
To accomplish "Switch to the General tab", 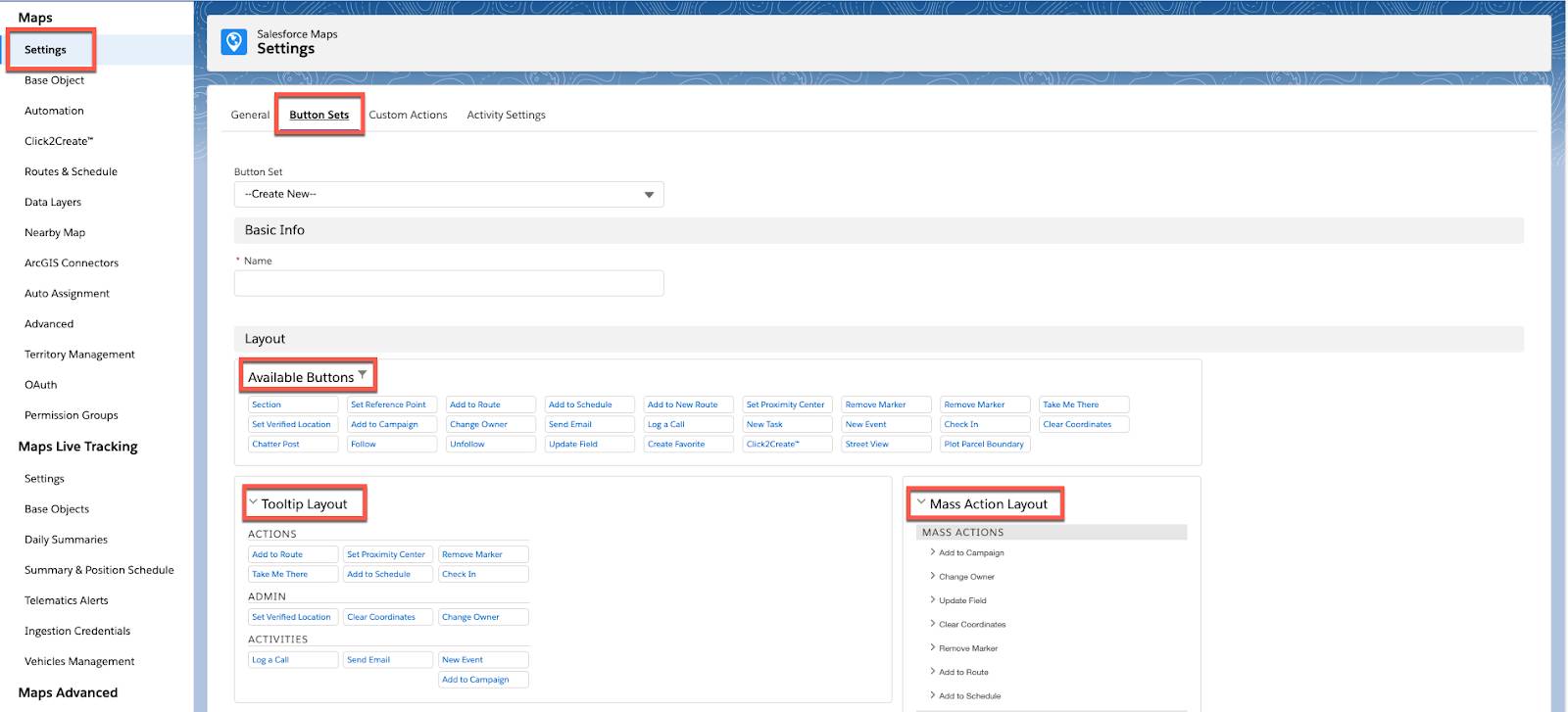I will [250, 115].
